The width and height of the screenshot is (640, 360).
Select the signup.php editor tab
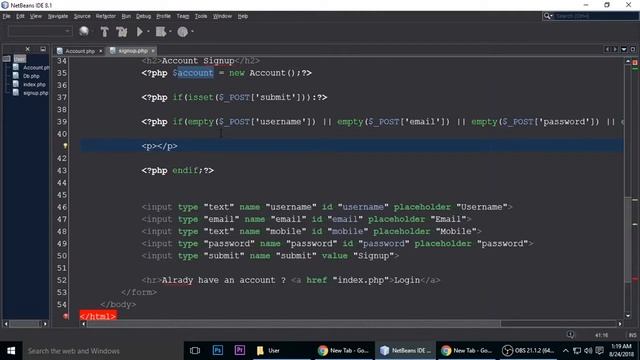(133, 51)
